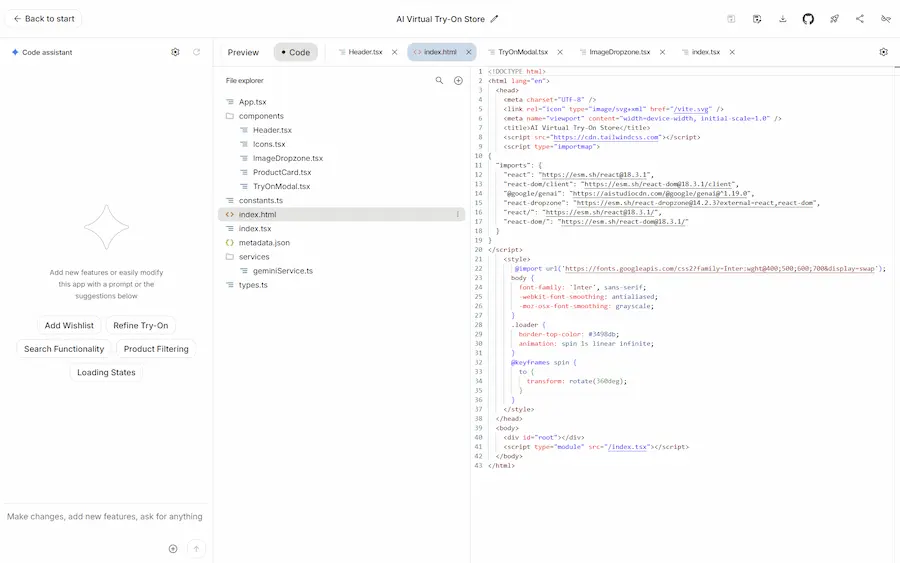The height and width of the screenshot is (563, 900).
Task: Send the prompt with the arrow button
Action: point(196,549)
